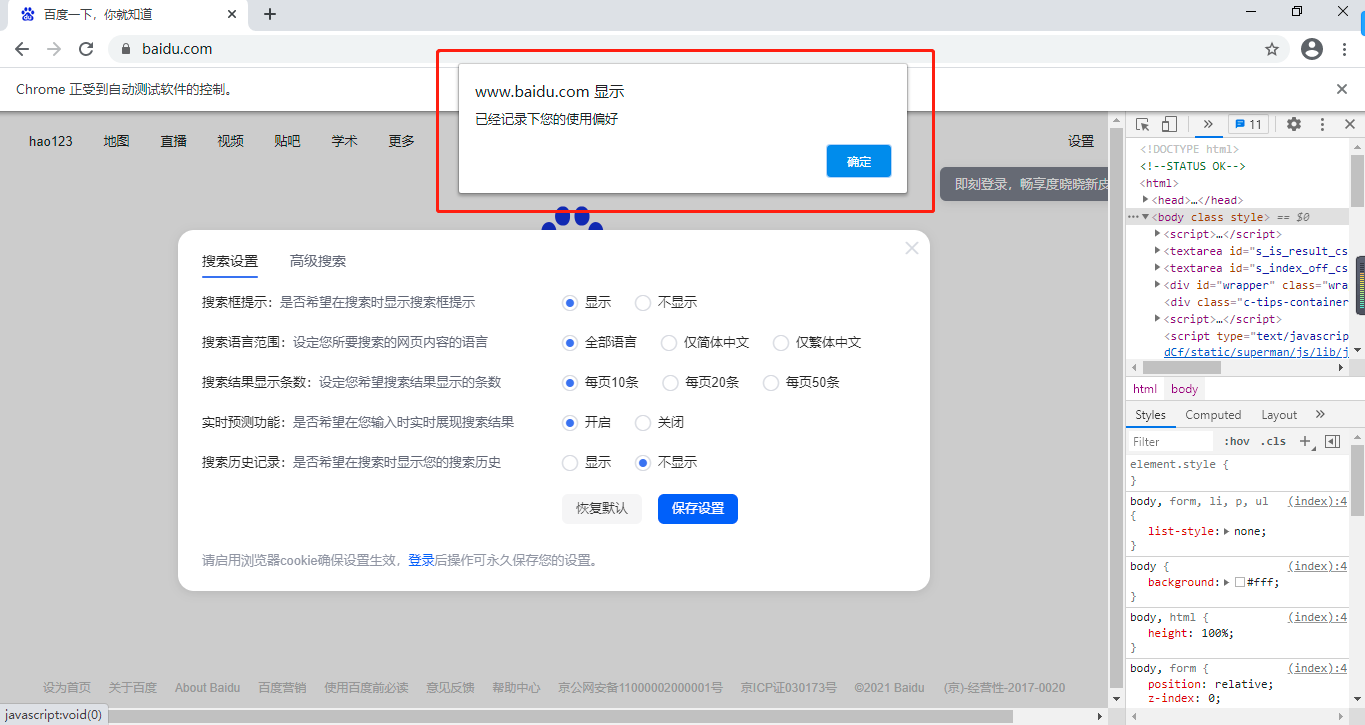Open DevTools Styles tab

(x=1150, y=415)
